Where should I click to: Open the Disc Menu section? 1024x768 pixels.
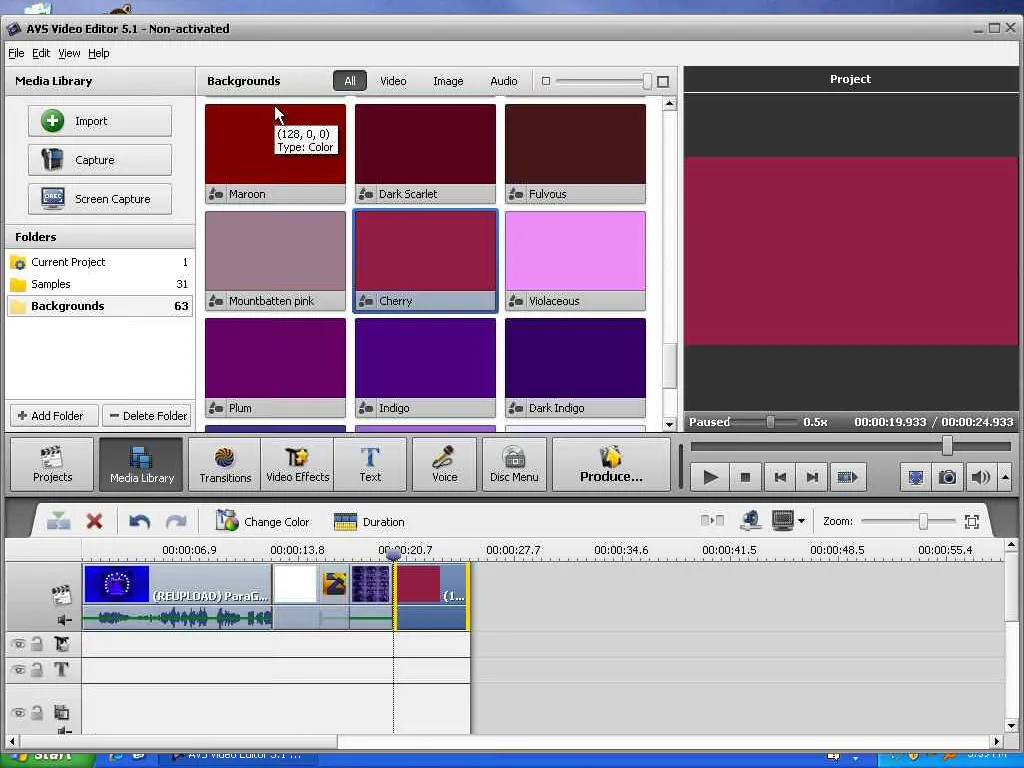coord(514,465)
